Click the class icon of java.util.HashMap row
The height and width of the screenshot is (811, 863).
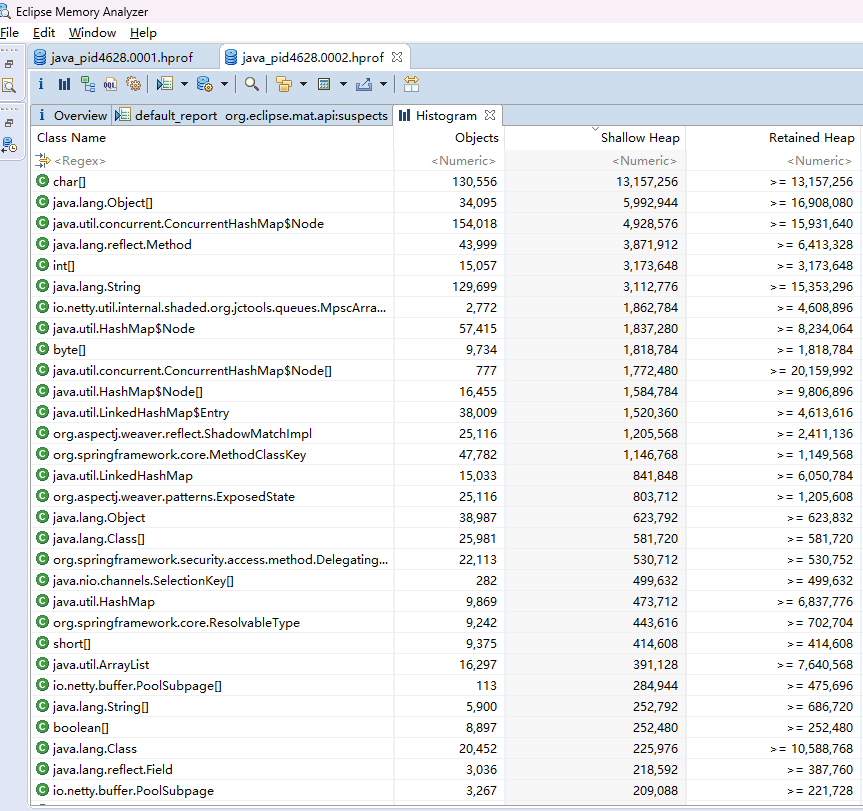pos(42,601)
